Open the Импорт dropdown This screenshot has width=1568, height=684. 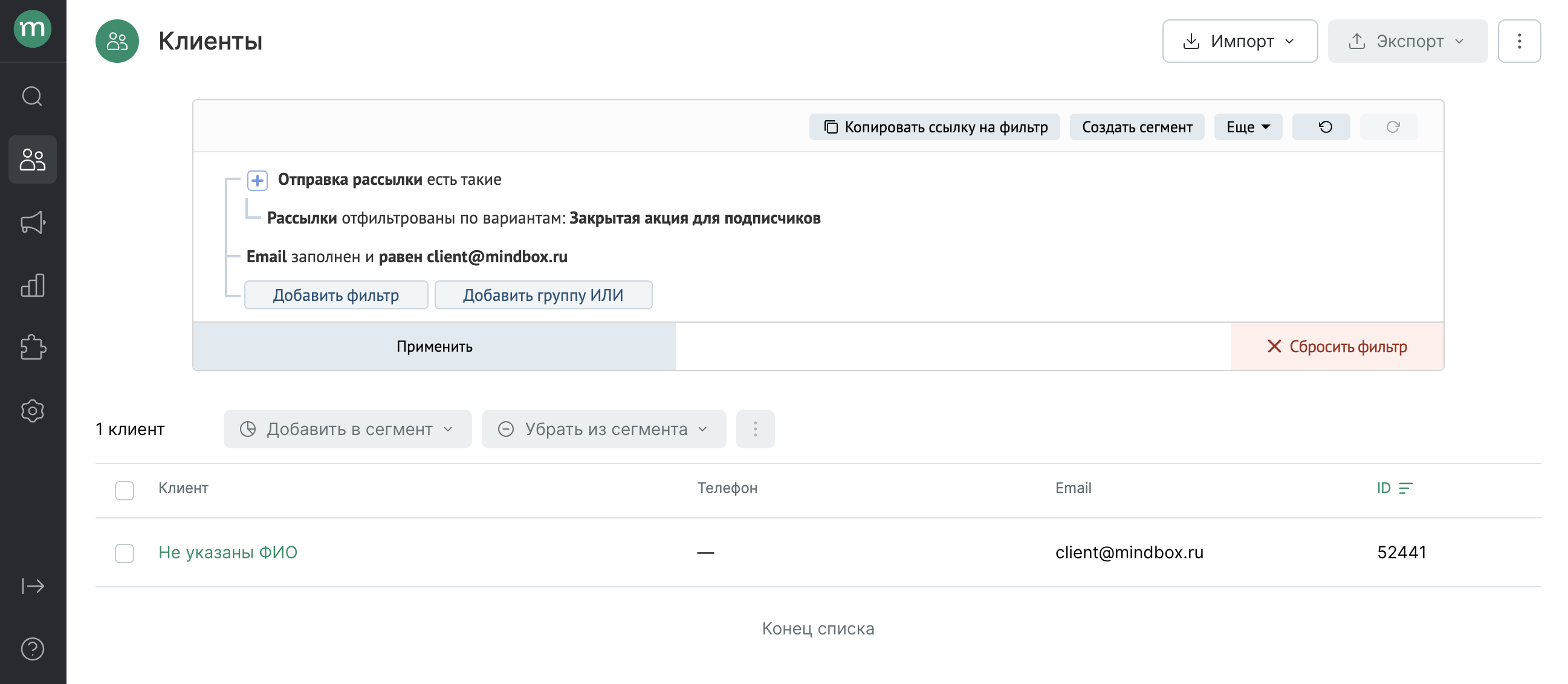[x=1239, y=40]
